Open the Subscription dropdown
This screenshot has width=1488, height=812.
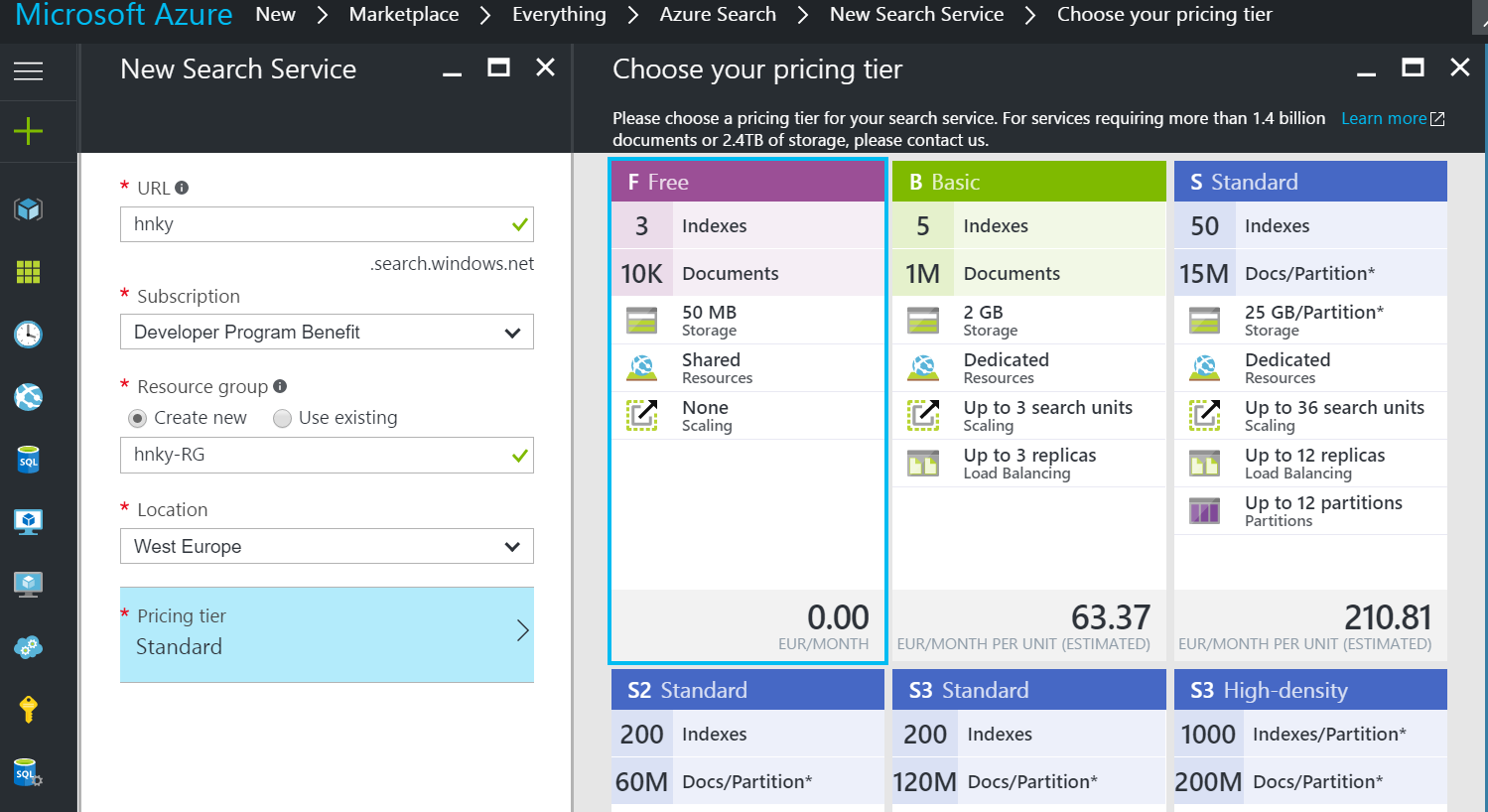tap(327, 332)
